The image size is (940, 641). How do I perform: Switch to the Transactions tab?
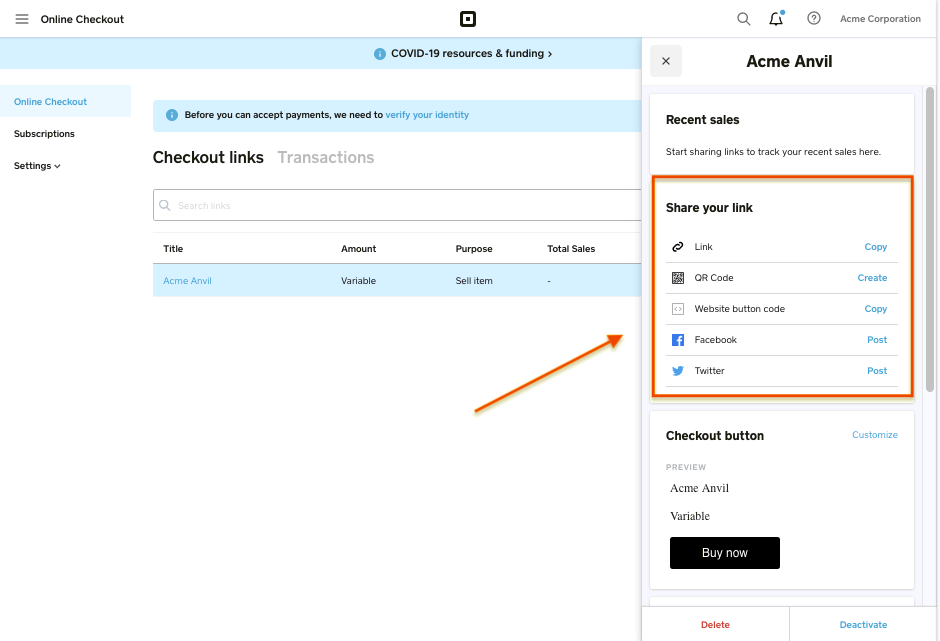pyautogui.click(x=326, y=157)
